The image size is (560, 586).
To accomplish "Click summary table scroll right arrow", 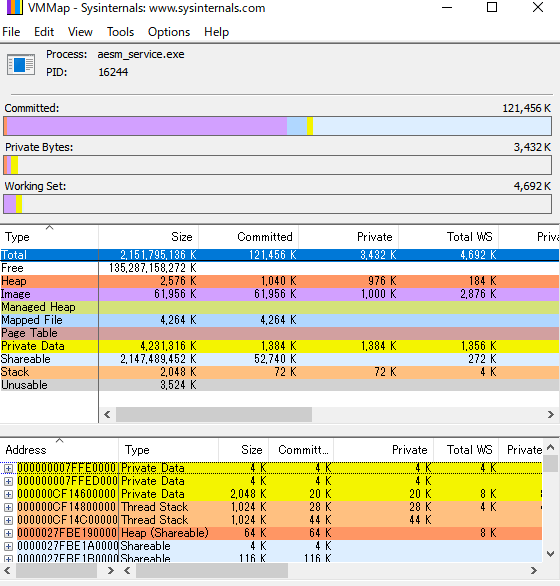I will 550,414.
